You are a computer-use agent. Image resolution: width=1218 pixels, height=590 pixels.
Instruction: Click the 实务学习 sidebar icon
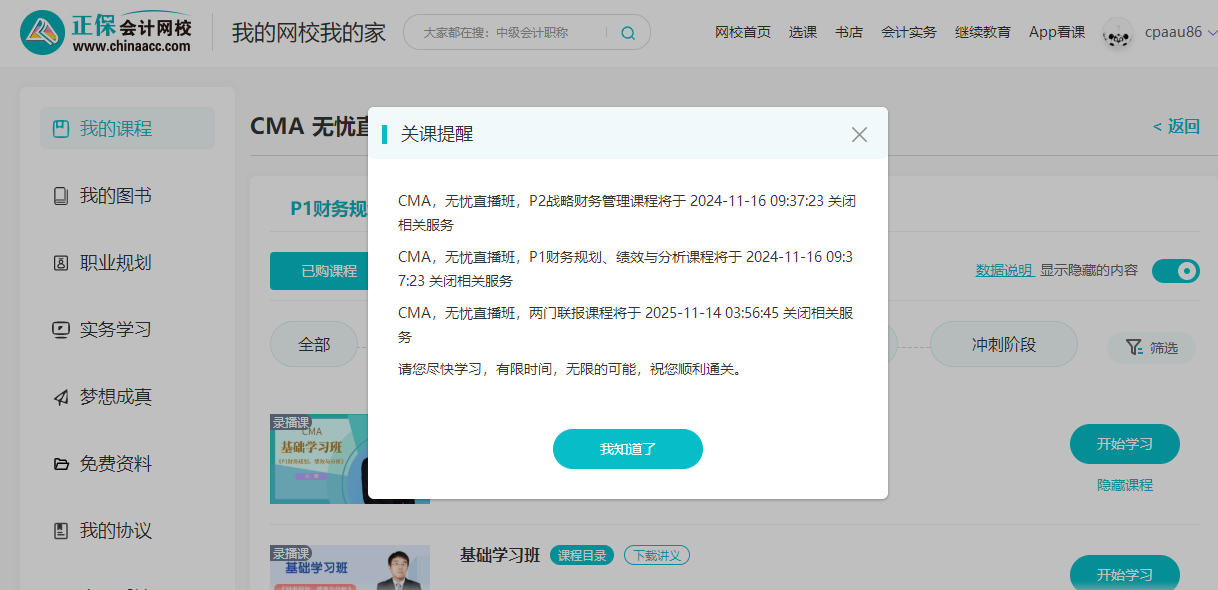[61, 329]
